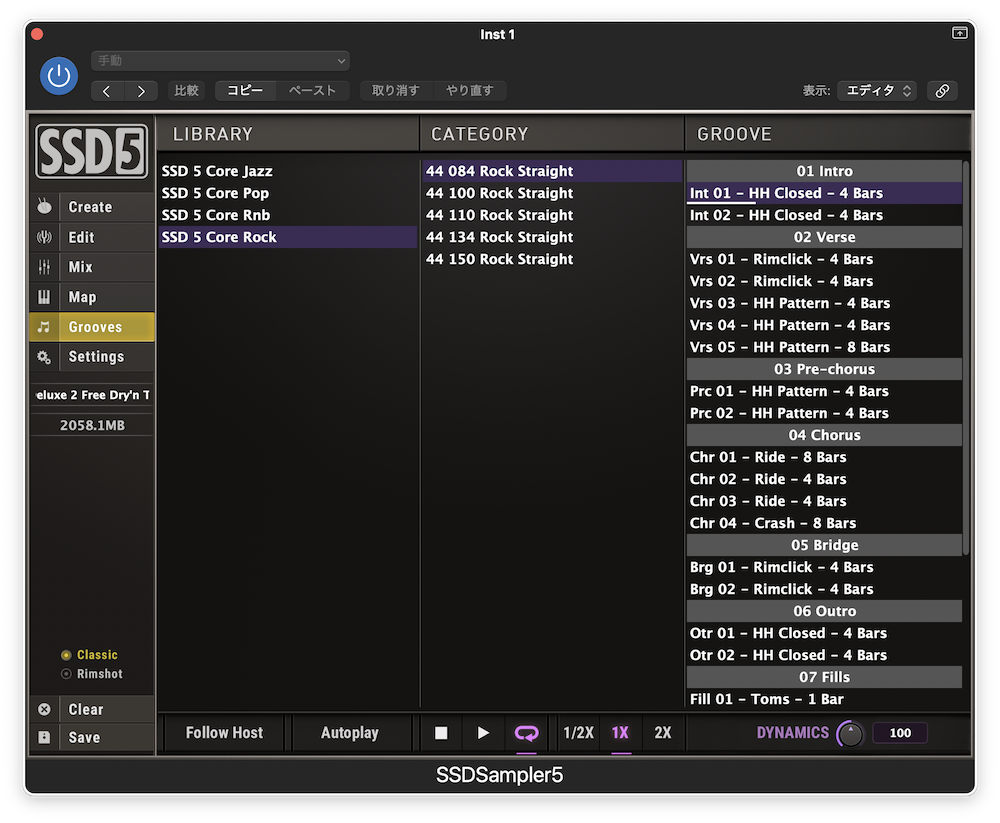Set playback speed to 1/2X
The width and height of the screenshot is (1000, 823).
[x=578, y=733]
